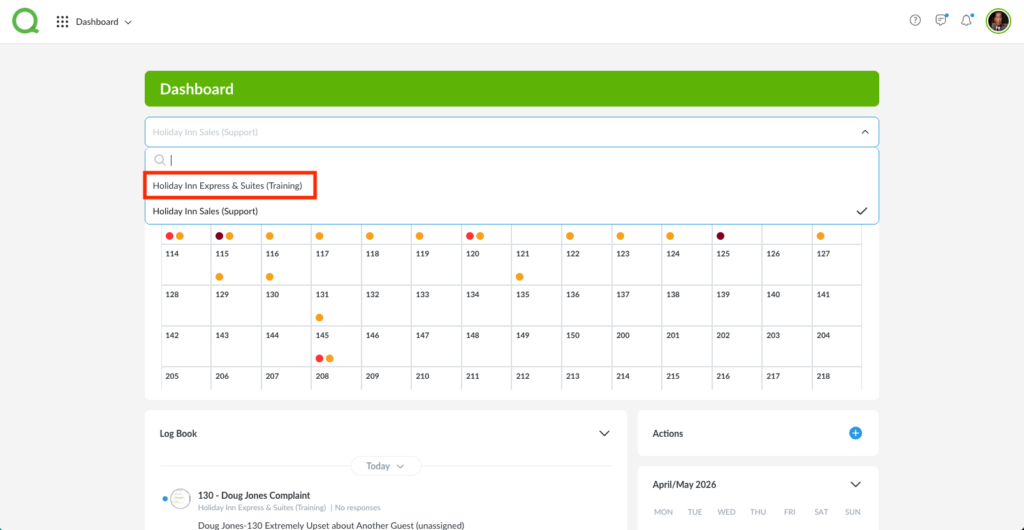Screen dimensions: 1024x530
Task: Collapse the Log Book panel
Action: pos(604,433)
